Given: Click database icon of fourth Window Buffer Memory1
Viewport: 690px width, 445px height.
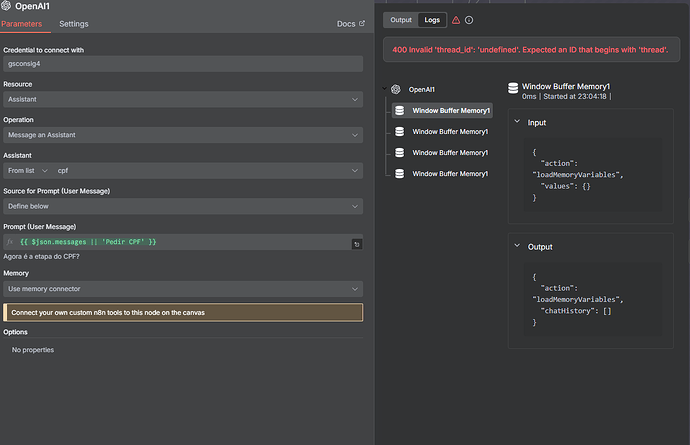Looking at the screenshot, I should pyautogui.click(x=400, y=174).
